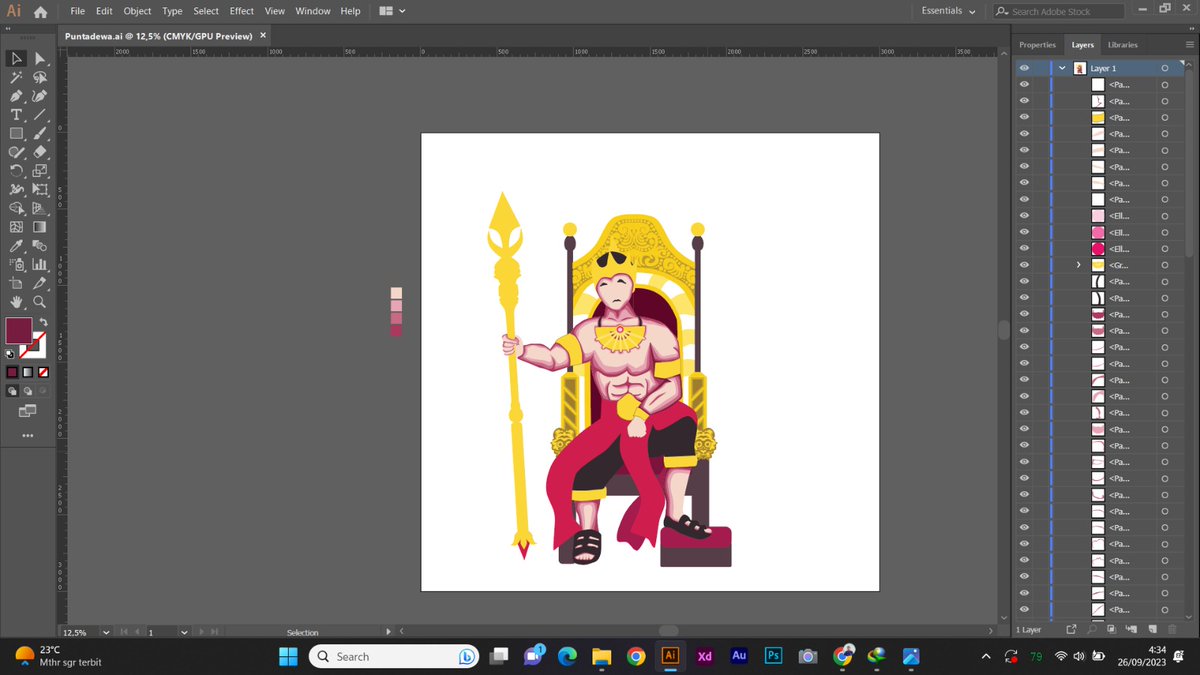This screenshot has width=1200, height=675.
Task: Choose the Paintbrush tool
Action: coord(40,133)
